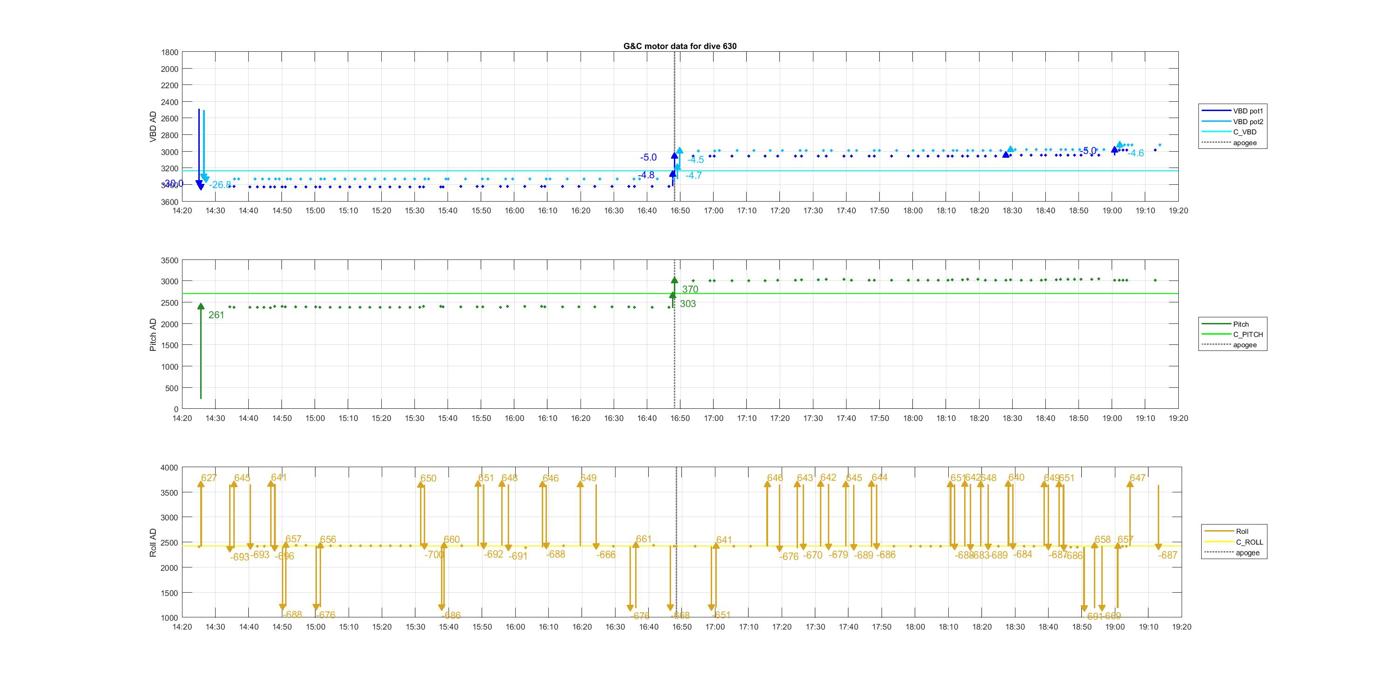Image resolution: width=1400 pixels, height=693 pixels.
Task: Click the '656' roll annotation
Action: point(328,540)
